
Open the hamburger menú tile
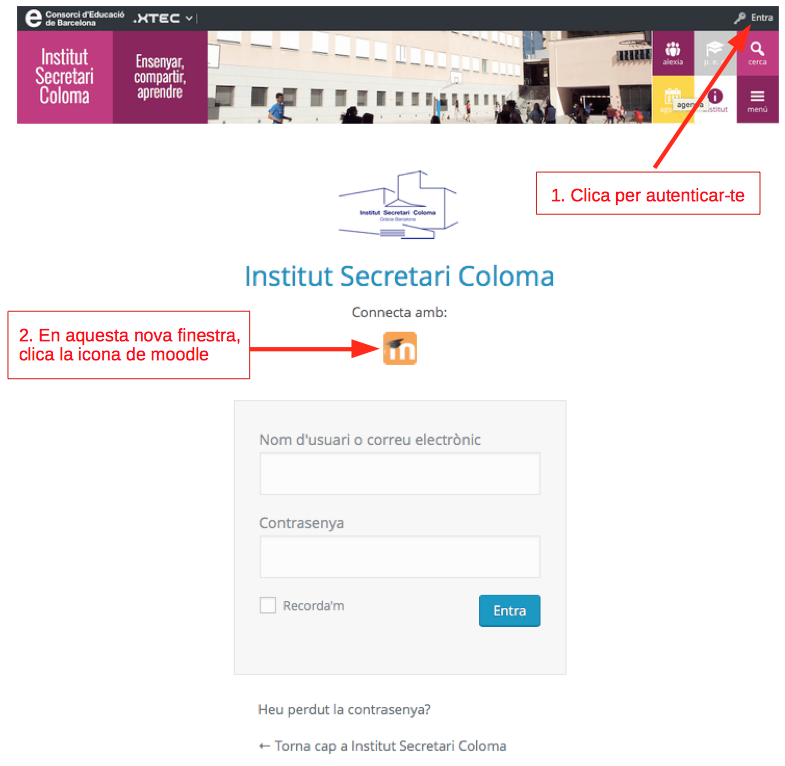click(757, 99)
